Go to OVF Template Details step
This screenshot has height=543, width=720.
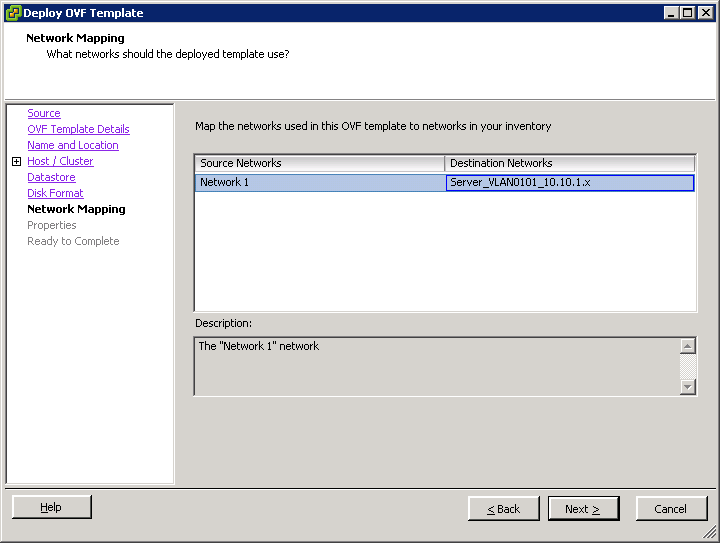(x=79, y=129)
